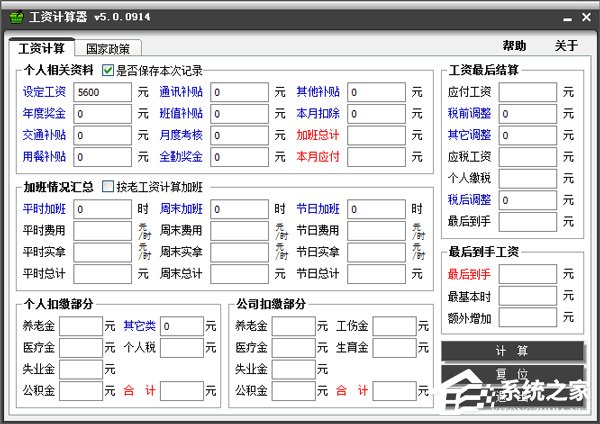Image resolution: width=600 pixels, height=424 pixels.
Task: Open the 关于 menu item
Action: coord(566,46)
